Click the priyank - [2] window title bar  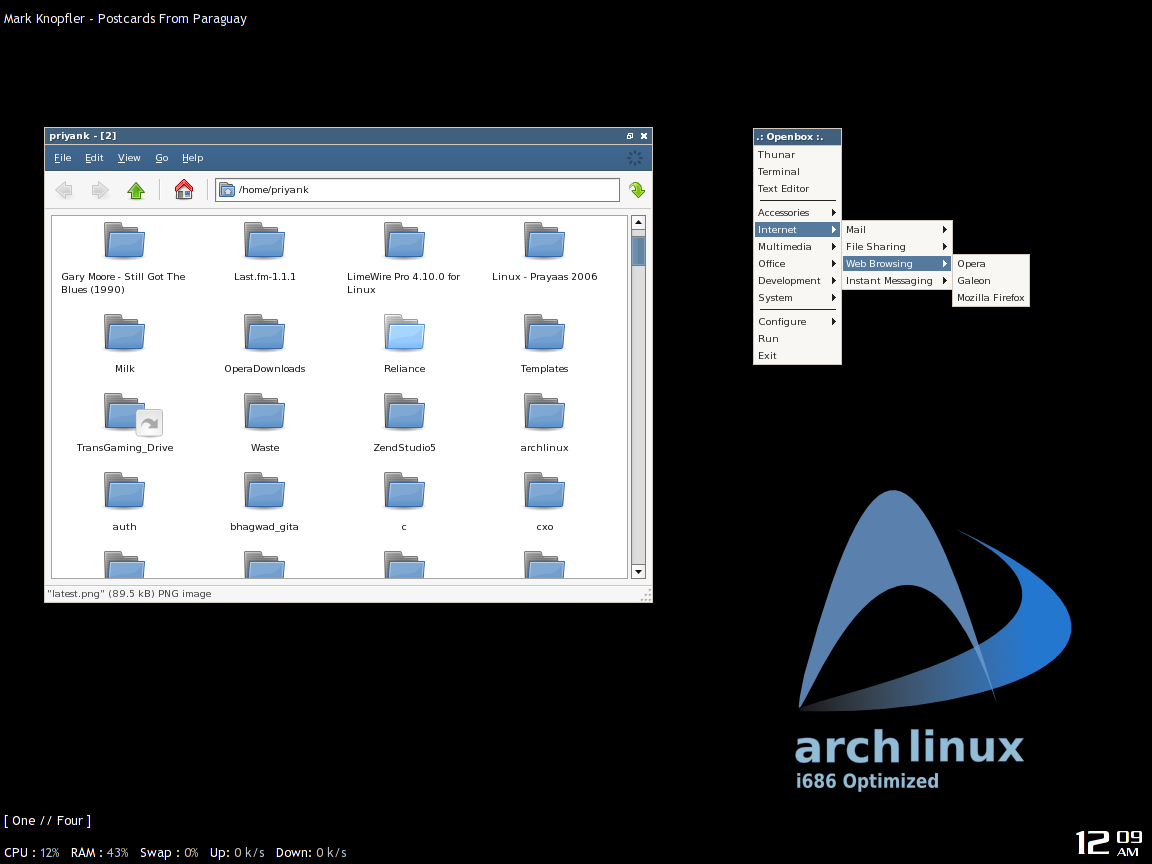[x=348, y=136]
